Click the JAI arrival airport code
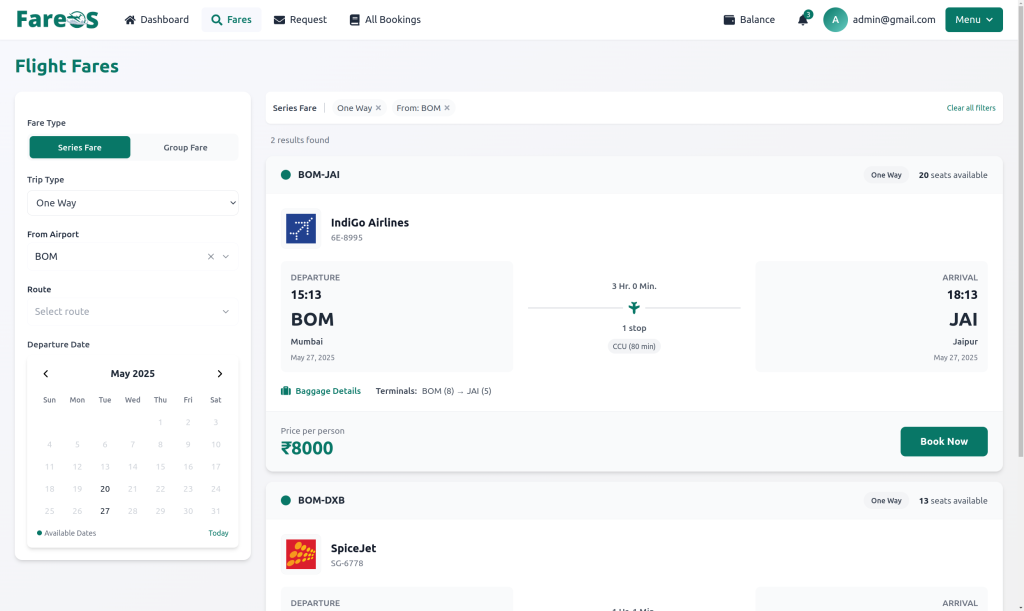Image resolution: width=1024 pixels, height=611 pixels. coord(963,319)
